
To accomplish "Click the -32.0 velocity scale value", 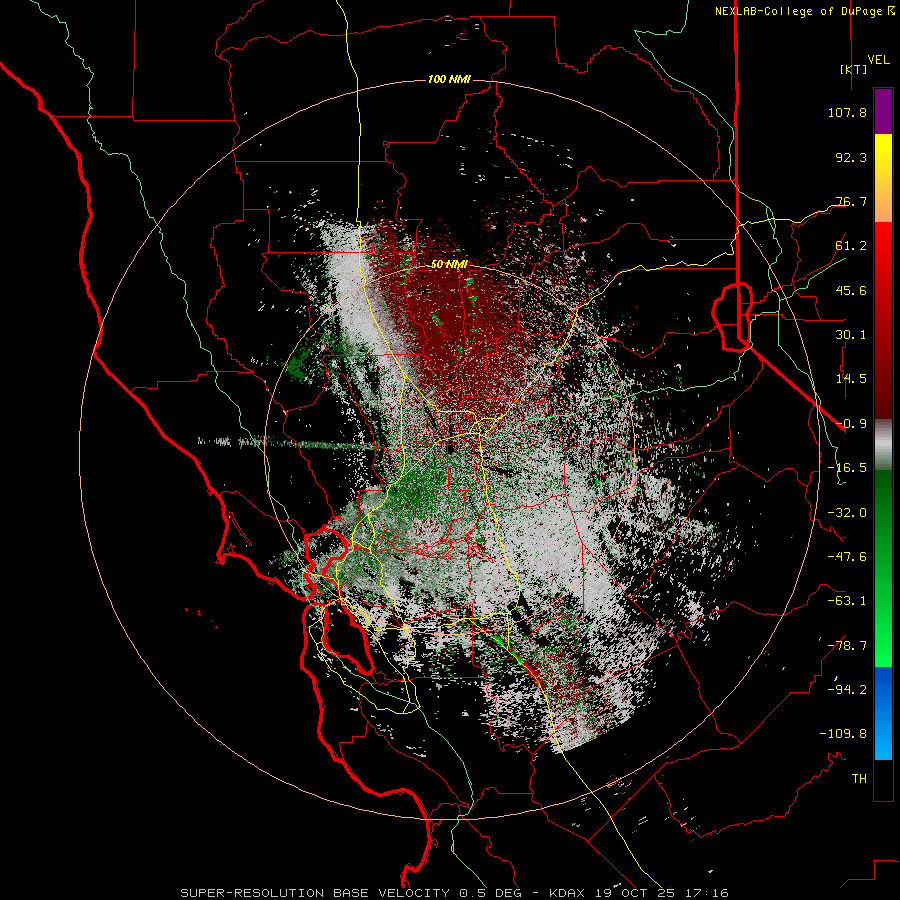I will [x=847, y=513].
